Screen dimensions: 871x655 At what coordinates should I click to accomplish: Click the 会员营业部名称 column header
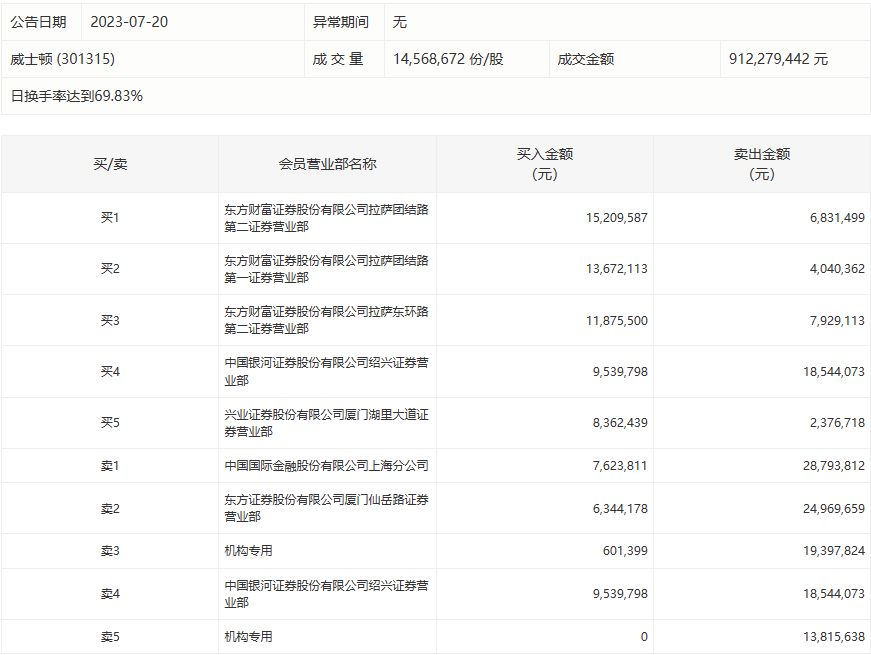click(x=327, y=164)
